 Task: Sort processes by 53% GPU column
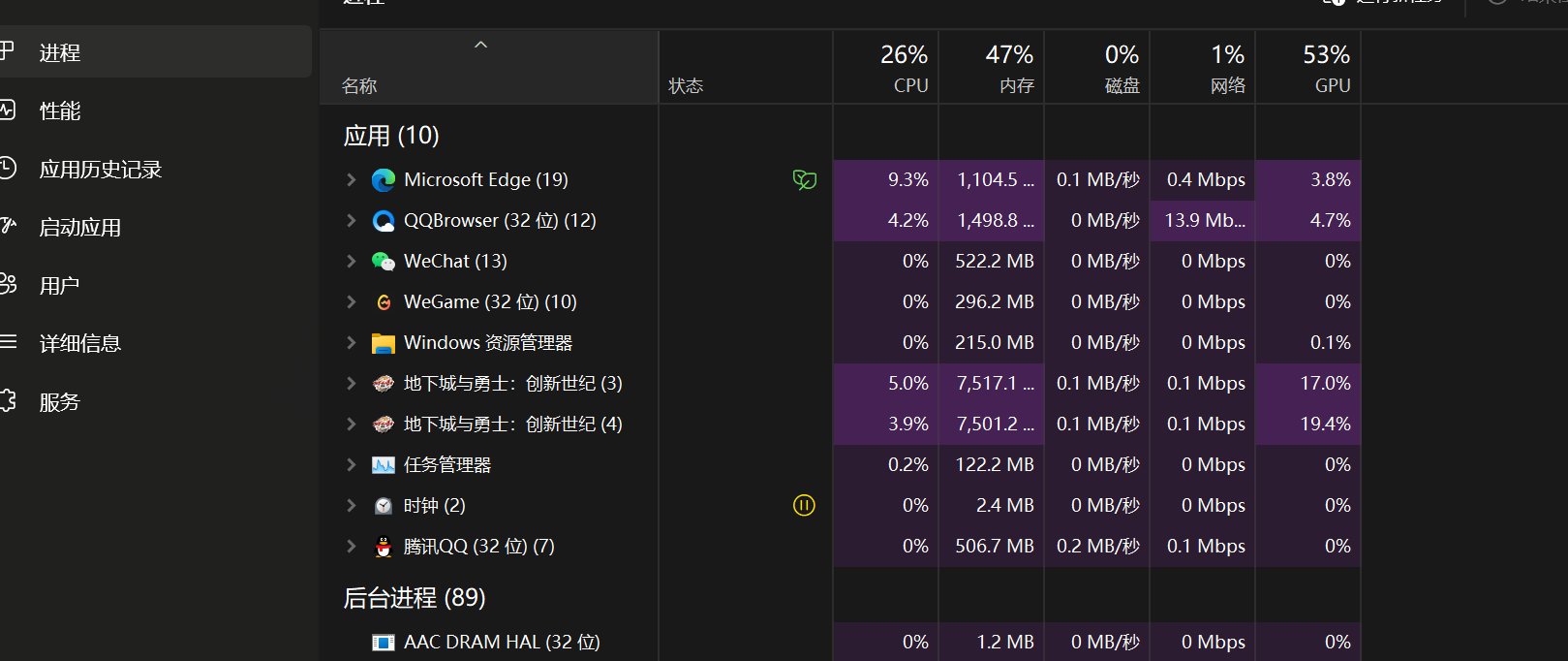click(1307, 68)
